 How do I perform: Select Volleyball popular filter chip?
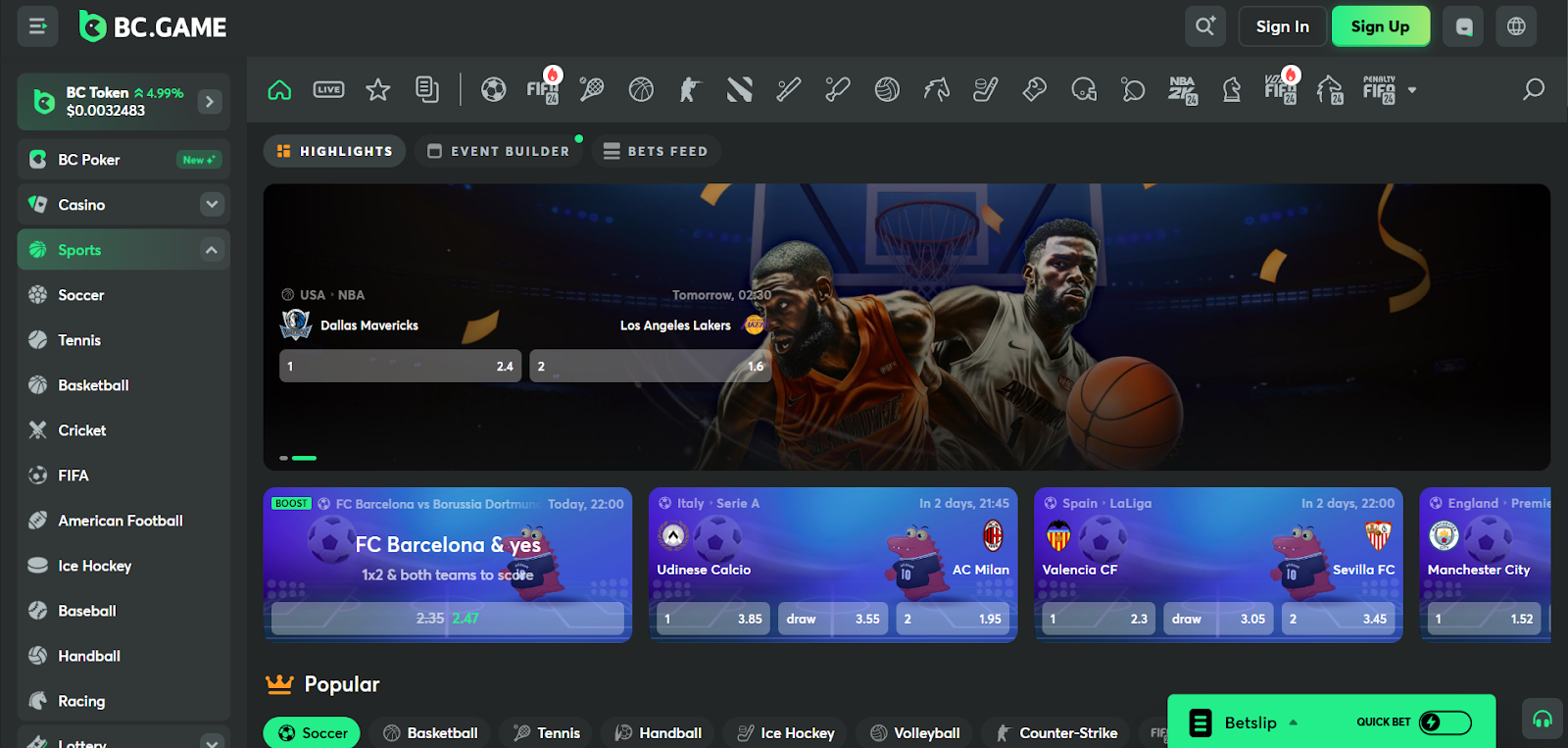[915, 732]
